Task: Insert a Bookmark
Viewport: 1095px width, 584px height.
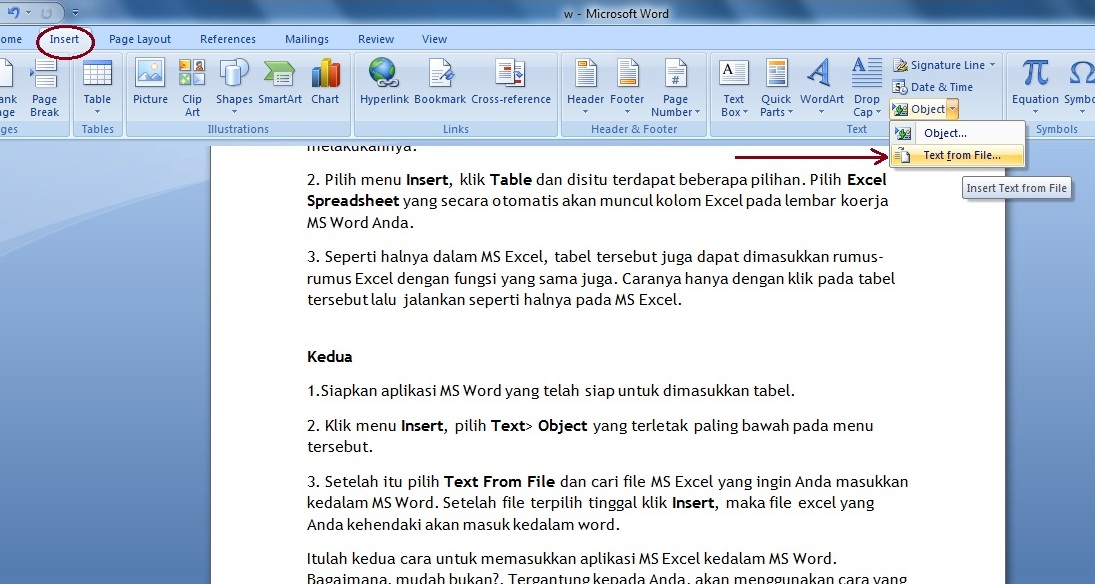Action: [441, 85]
